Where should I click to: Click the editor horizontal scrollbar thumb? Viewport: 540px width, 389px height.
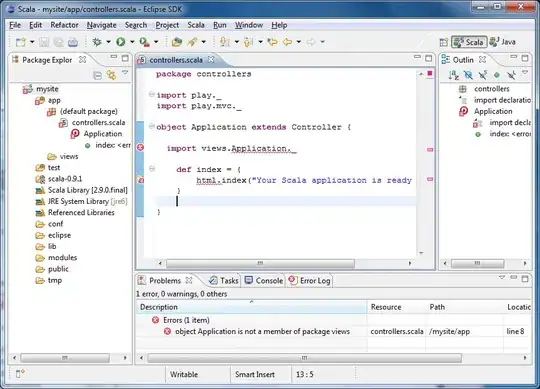[x=260, y=264]
